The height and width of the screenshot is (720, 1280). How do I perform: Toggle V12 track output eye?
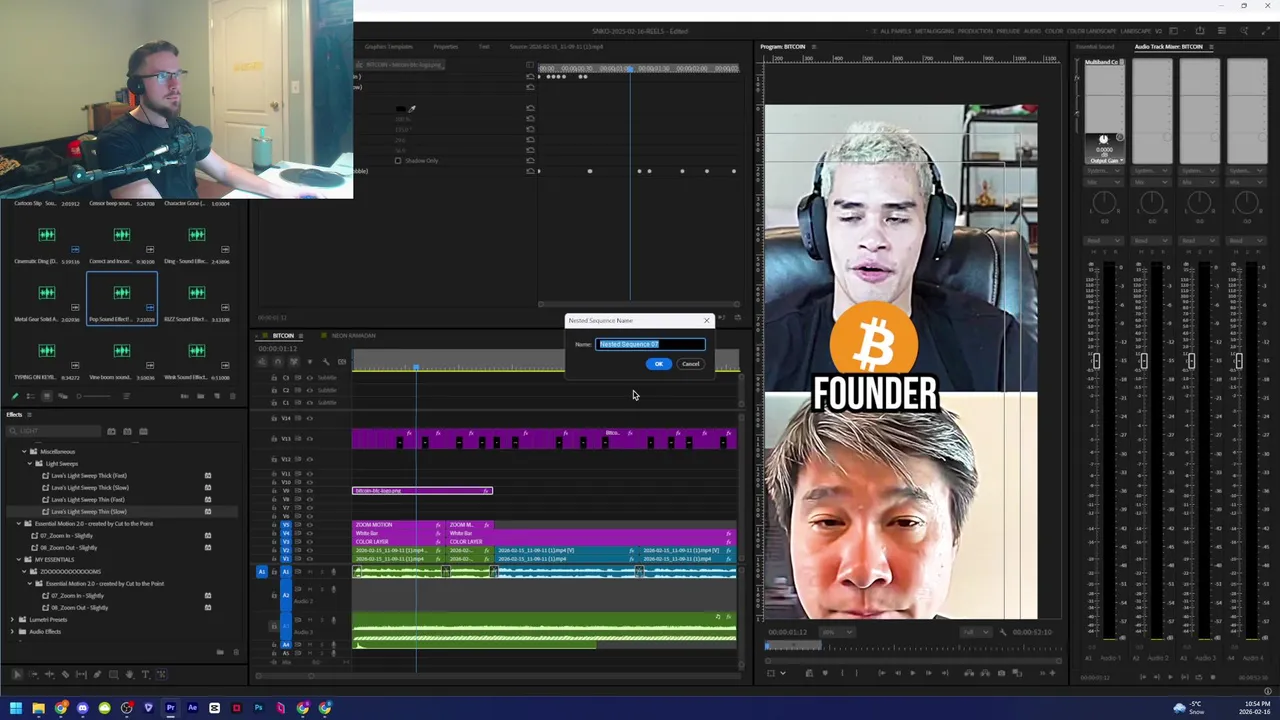coord(309,459)
